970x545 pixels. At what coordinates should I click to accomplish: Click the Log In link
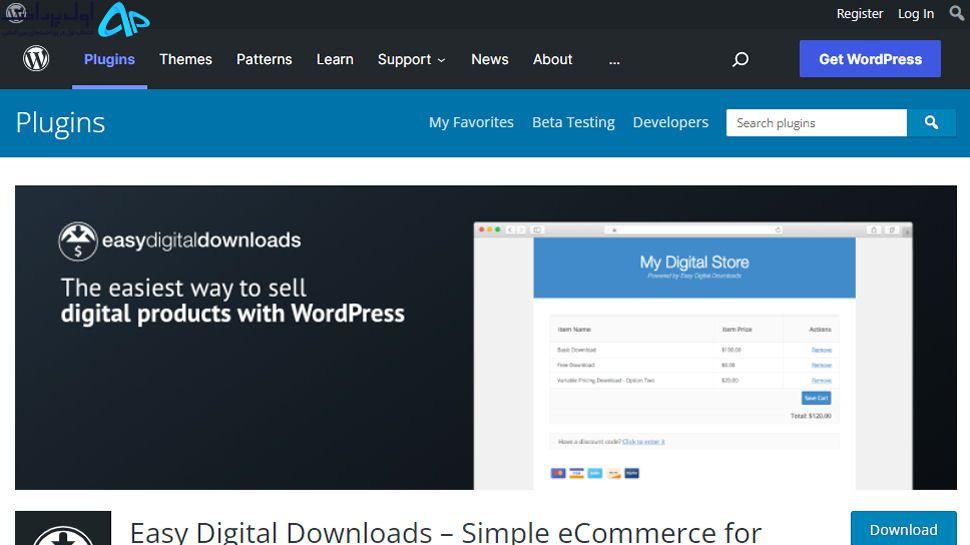[x=916, y=14]
